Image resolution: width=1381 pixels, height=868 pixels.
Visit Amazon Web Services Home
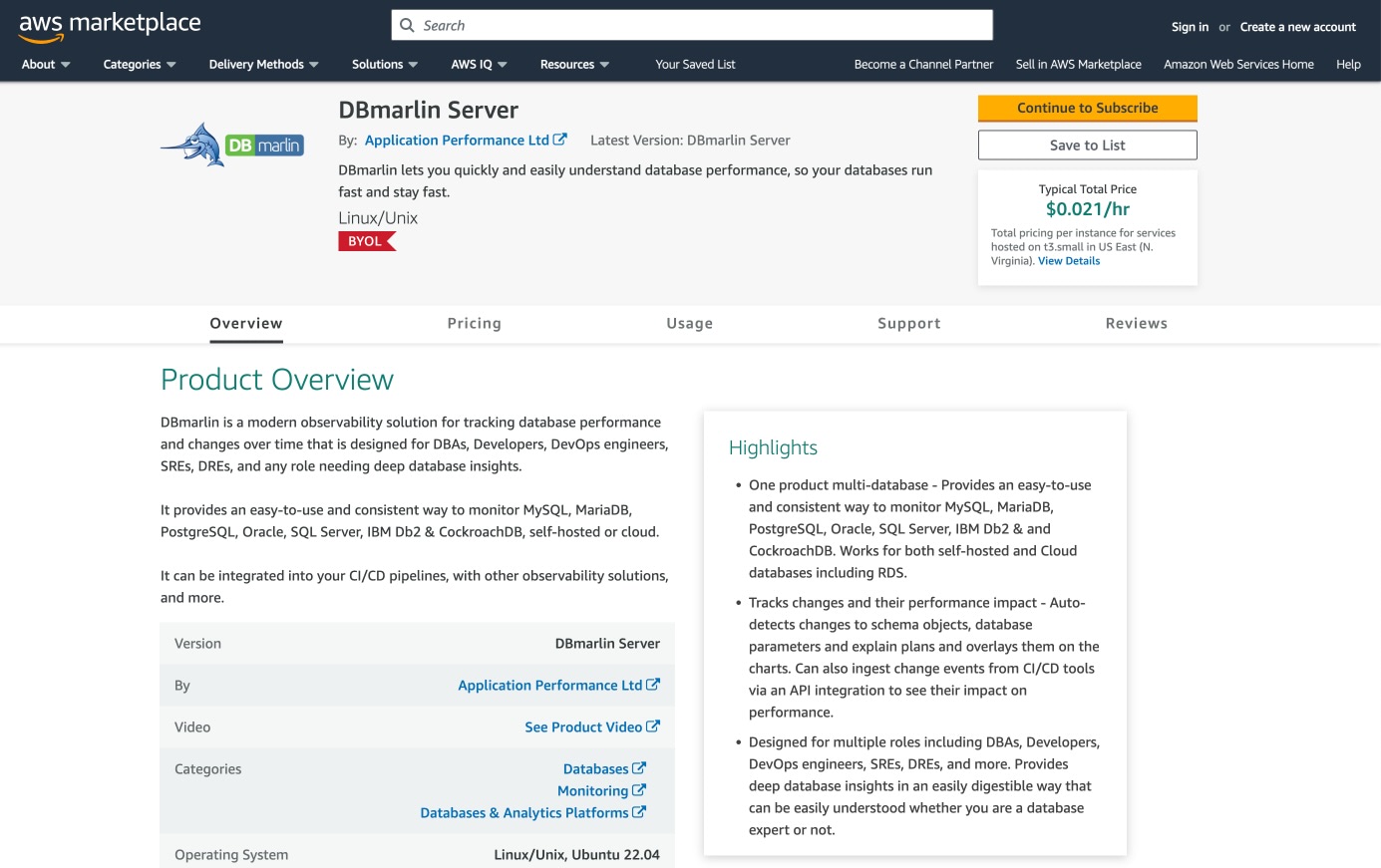1238,64
